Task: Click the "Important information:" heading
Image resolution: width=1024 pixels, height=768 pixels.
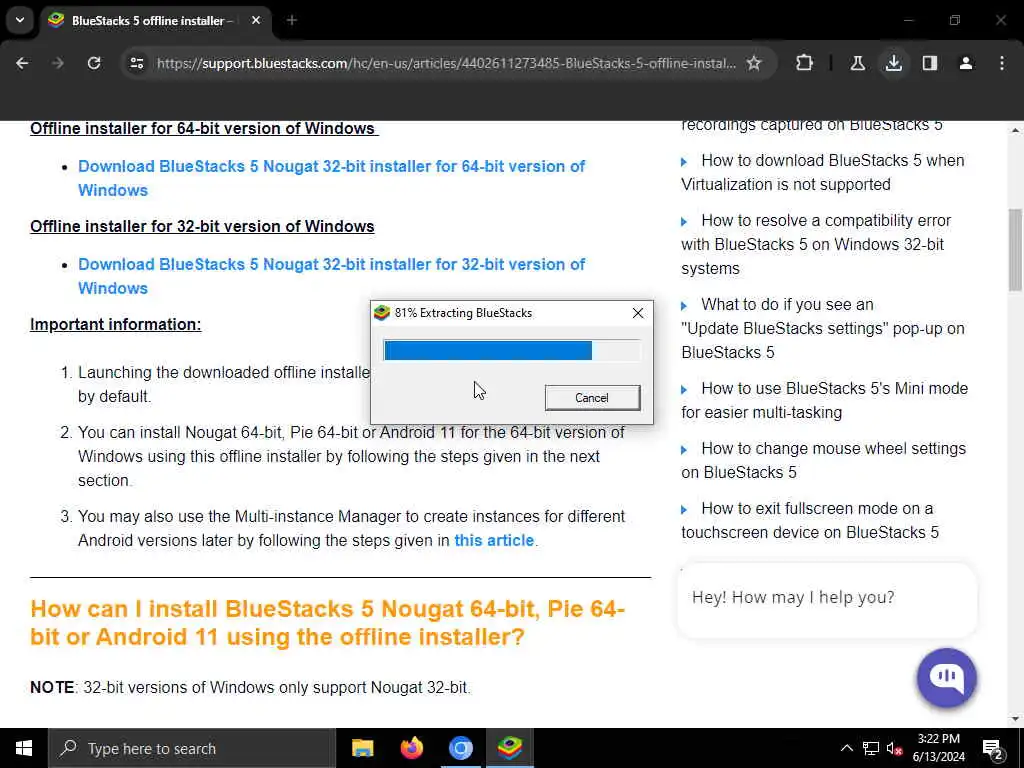Action: 116,325
